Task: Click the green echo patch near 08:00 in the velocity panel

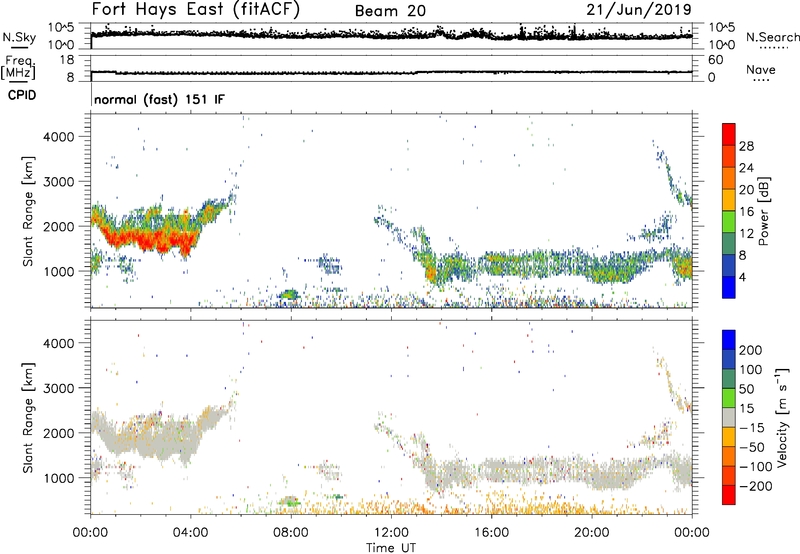Action: tap(289, 501)
